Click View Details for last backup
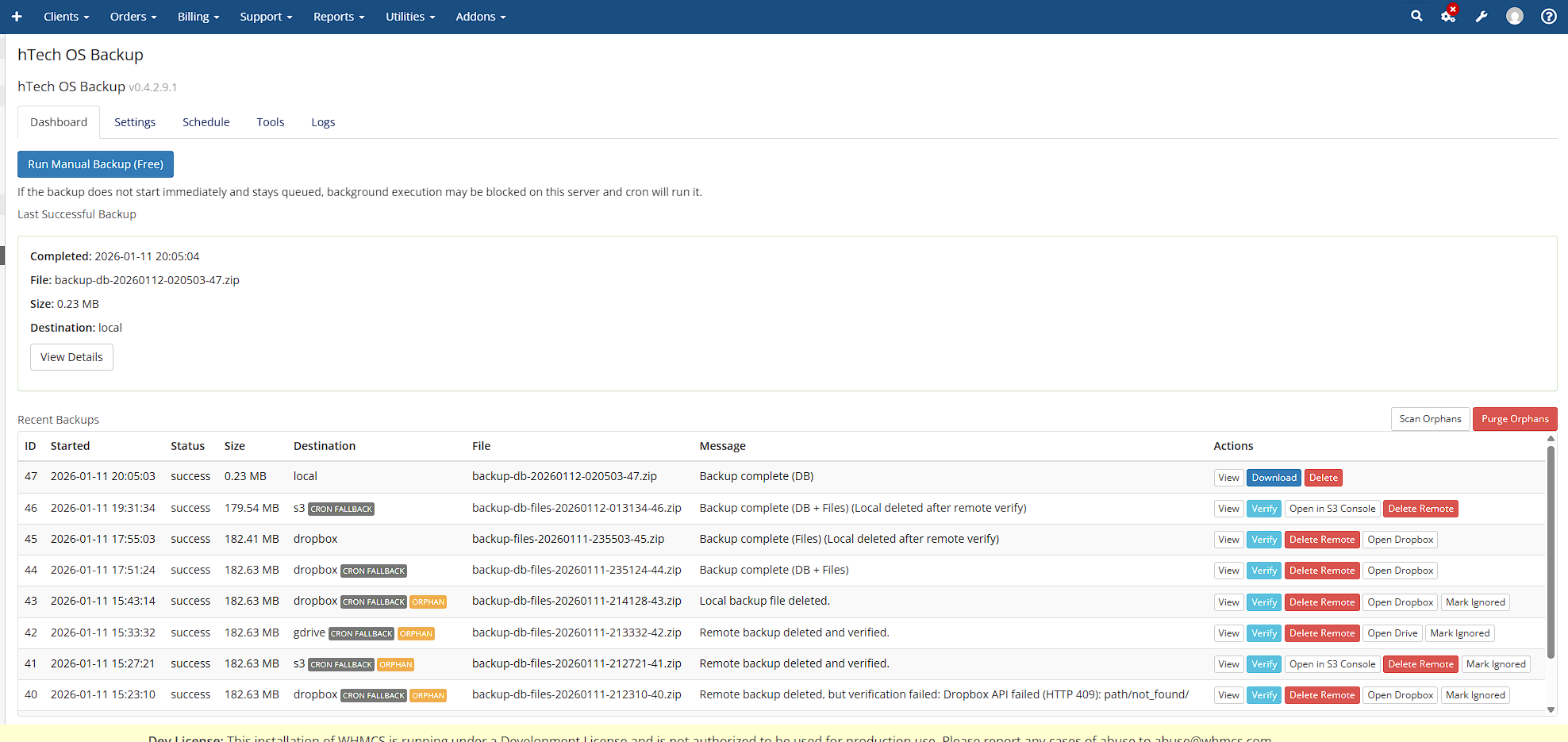This screenshot has height=742, width=1568. tap(71, 357)
